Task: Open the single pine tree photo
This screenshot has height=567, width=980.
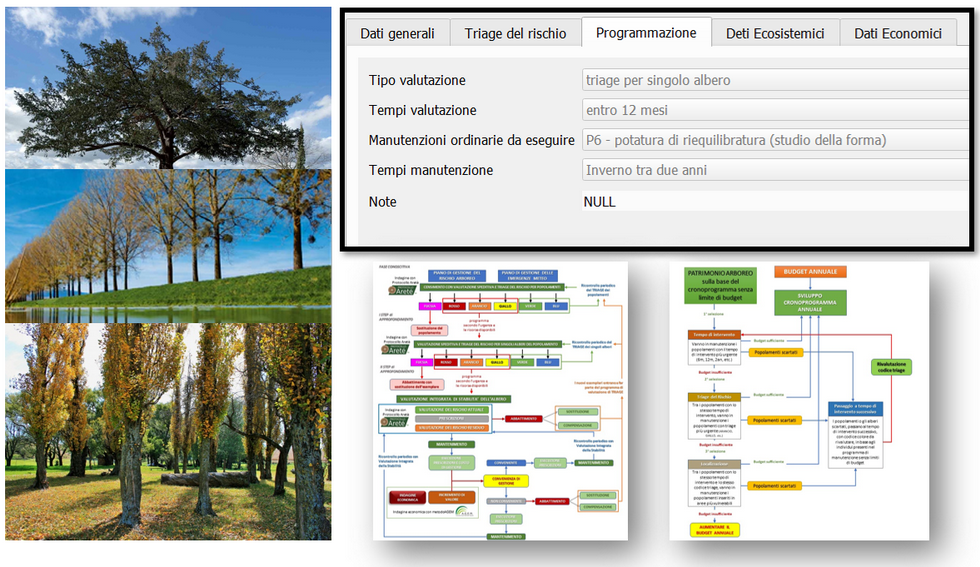Action: [168, 88]
